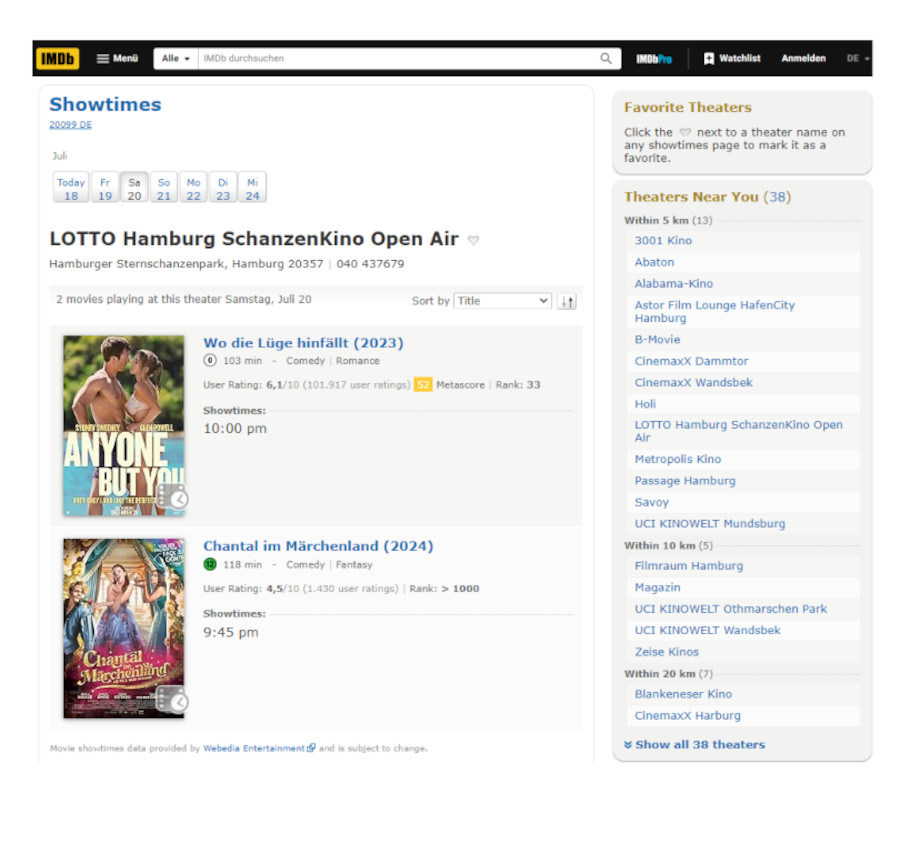Focus the IMDb durchsuchen search field

[398, 59]
